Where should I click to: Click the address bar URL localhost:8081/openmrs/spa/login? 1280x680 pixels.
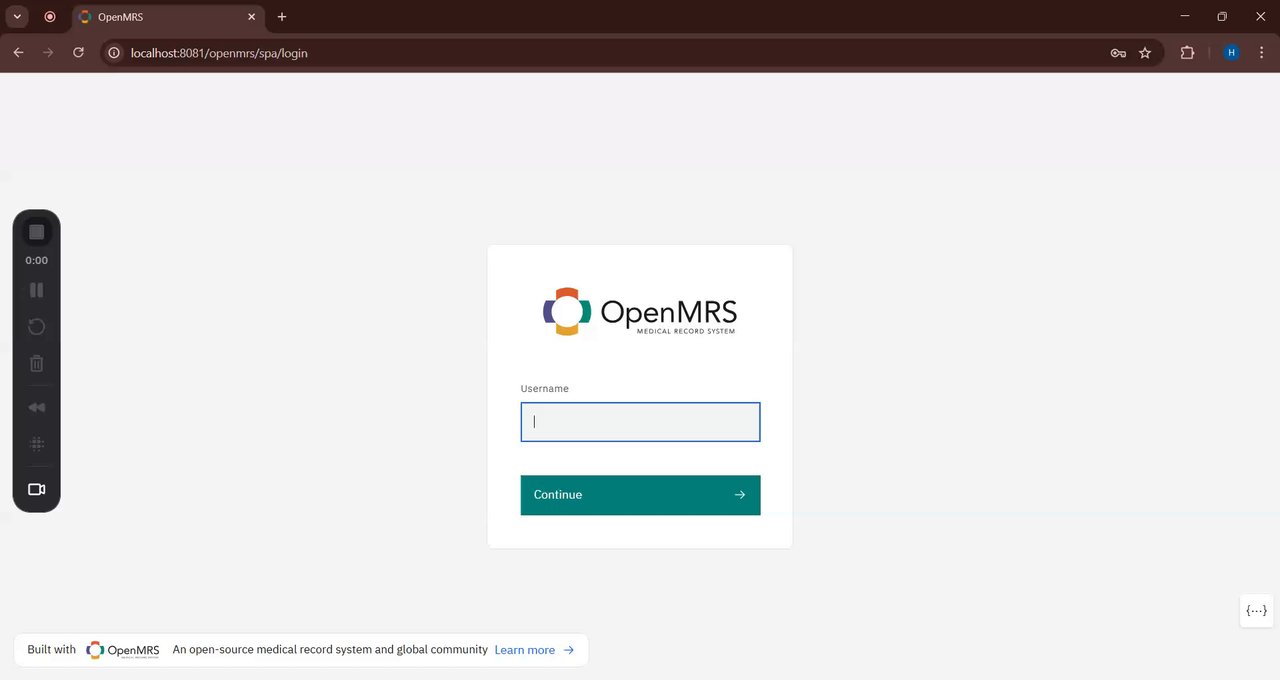(219, 53)
